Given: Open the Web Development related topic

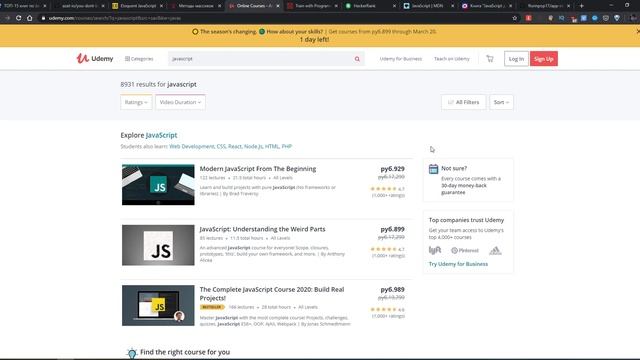Looking at the screenshot, I should click(191, 146).
